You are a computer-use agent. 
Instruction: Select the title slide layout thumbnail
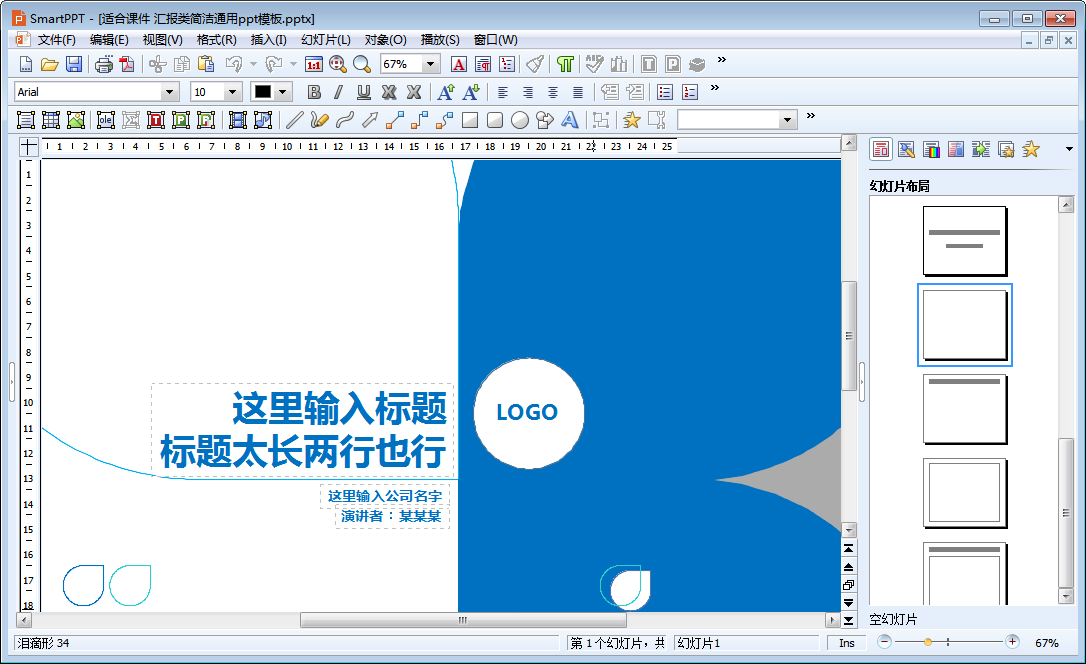(x=965, y=241)
